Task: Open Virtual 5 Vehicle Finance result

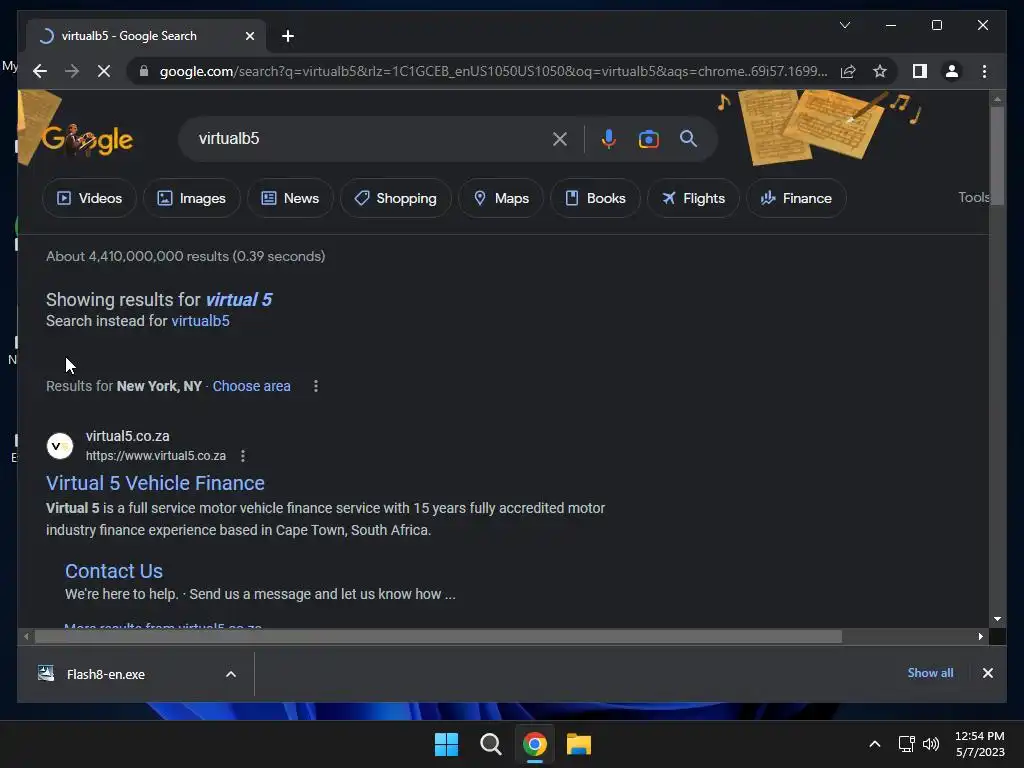Action: [x=155, y=483]
